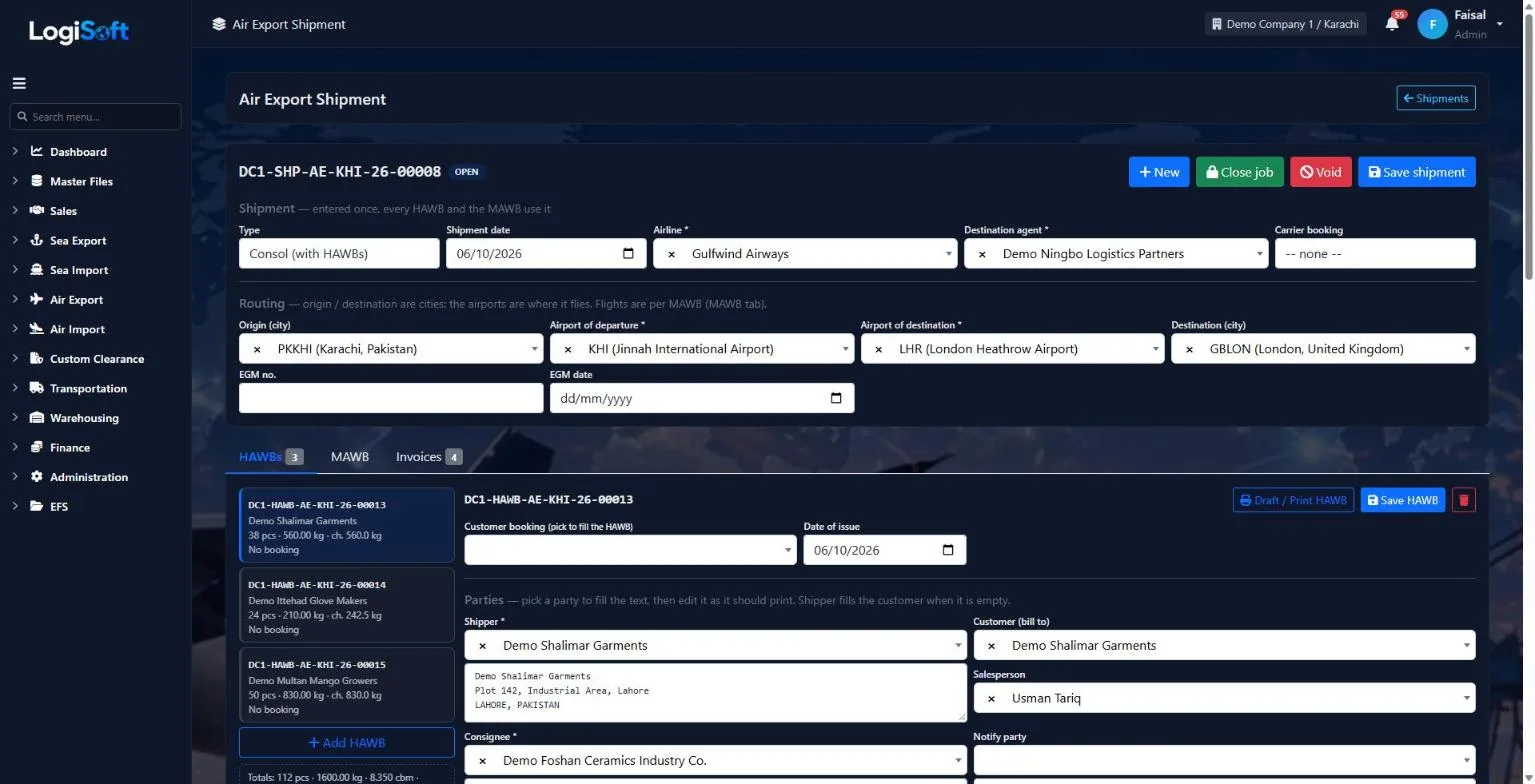
Task: Click the LogiSoft logo
Action: tap(79, 31)
